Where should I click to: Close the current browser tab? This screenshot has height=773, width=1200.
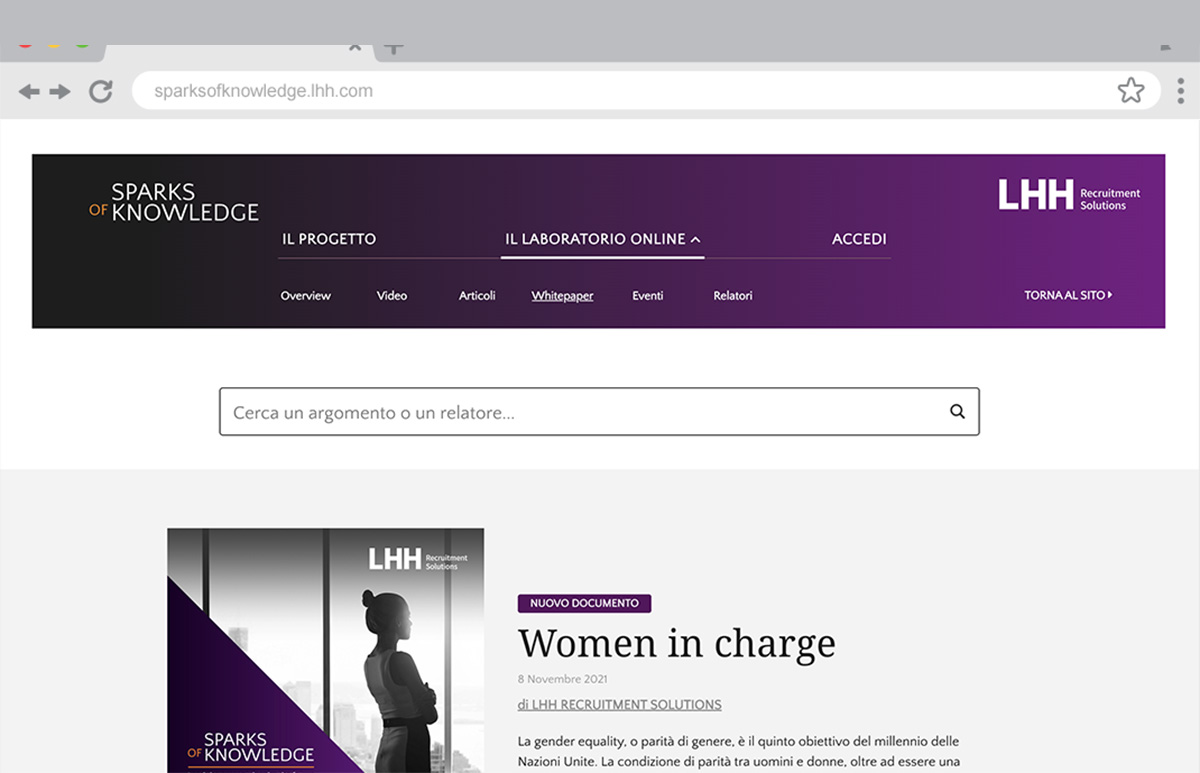(355, 46)
